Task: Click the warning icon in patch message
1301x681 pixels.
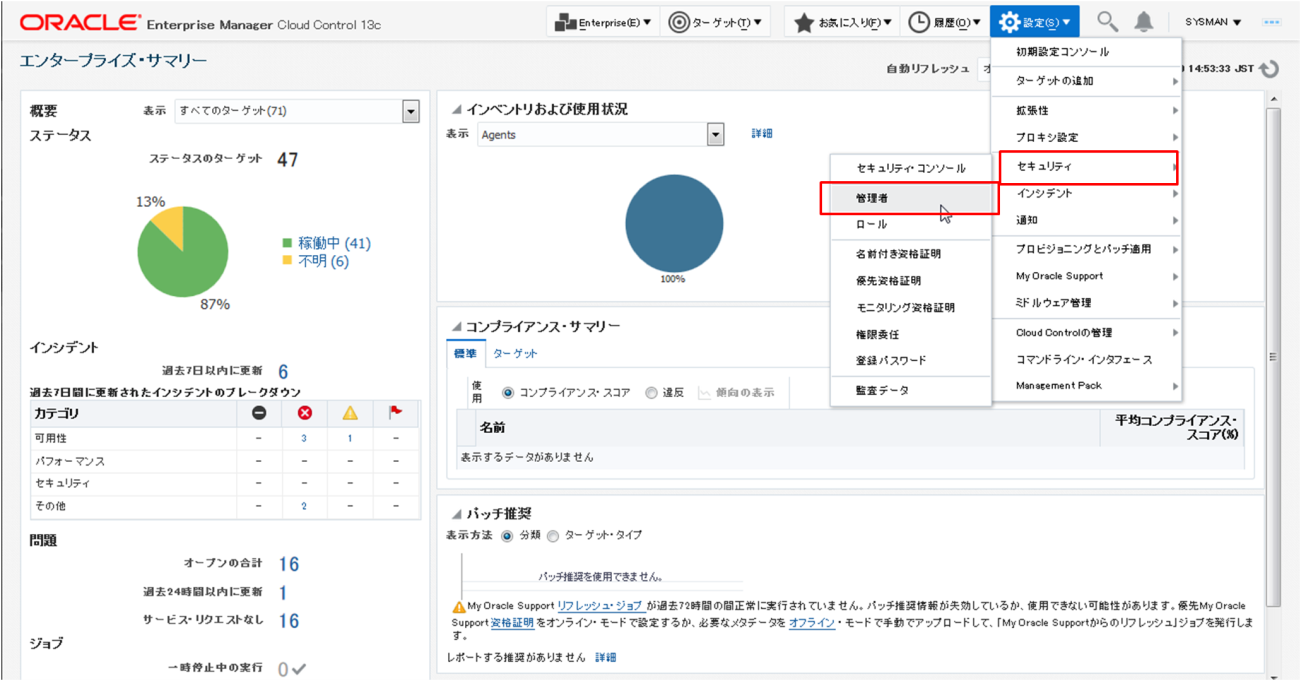Action: (x=458, y=607)
